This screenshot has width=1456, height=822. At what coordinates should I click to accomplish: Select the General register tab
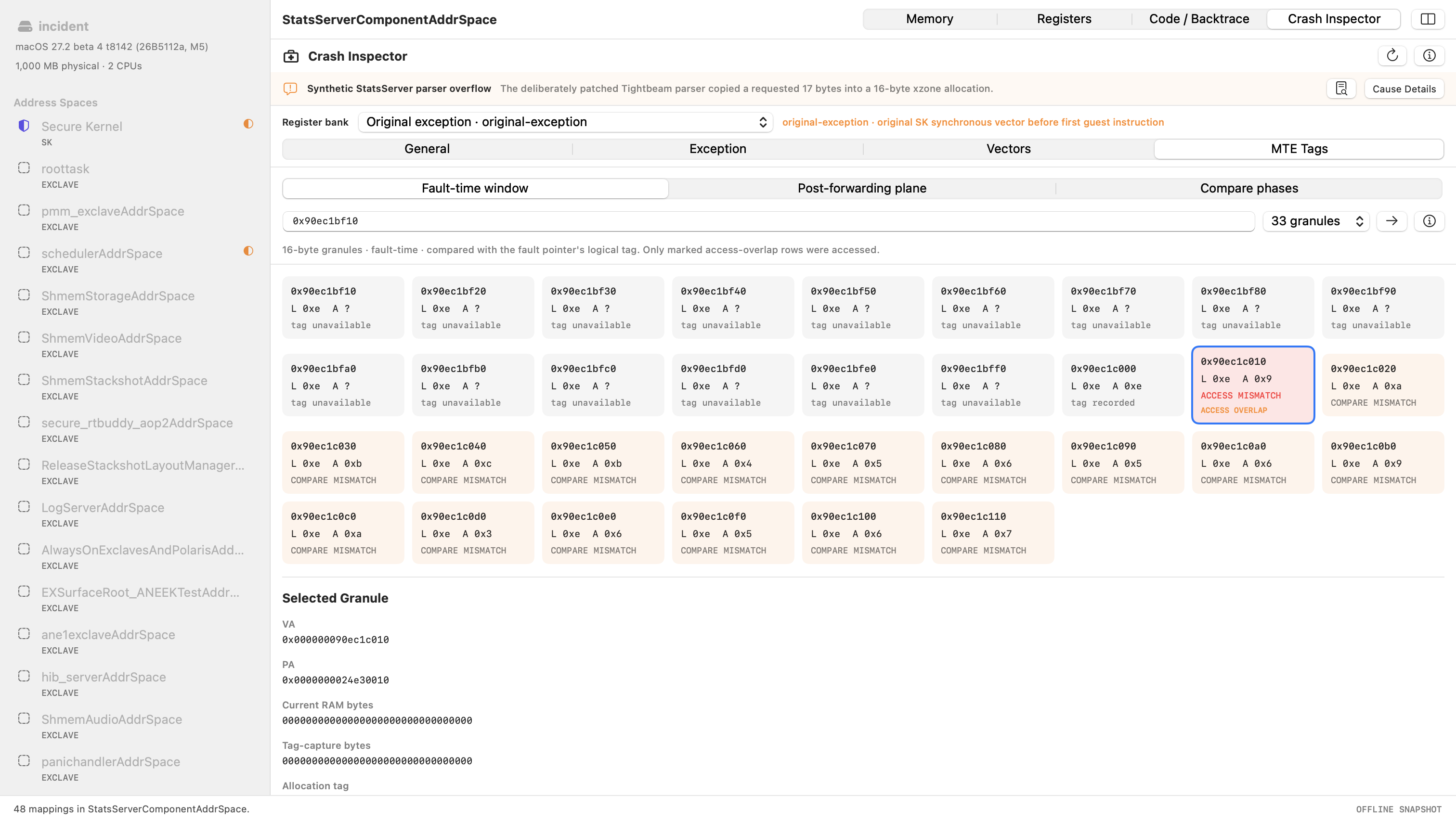tap(427, 149)
